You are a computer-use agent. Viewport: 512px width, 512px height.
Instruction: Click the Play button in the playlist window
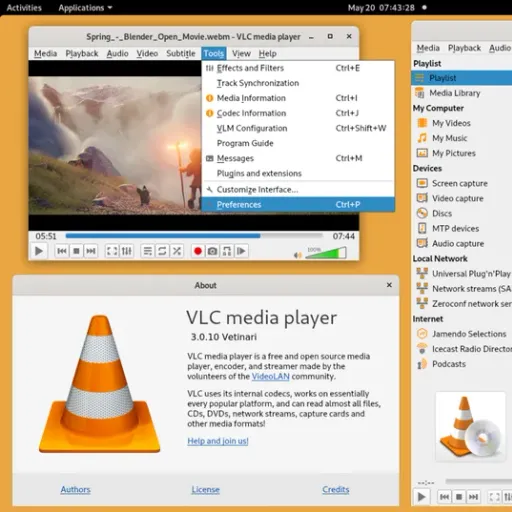[421, 497]
